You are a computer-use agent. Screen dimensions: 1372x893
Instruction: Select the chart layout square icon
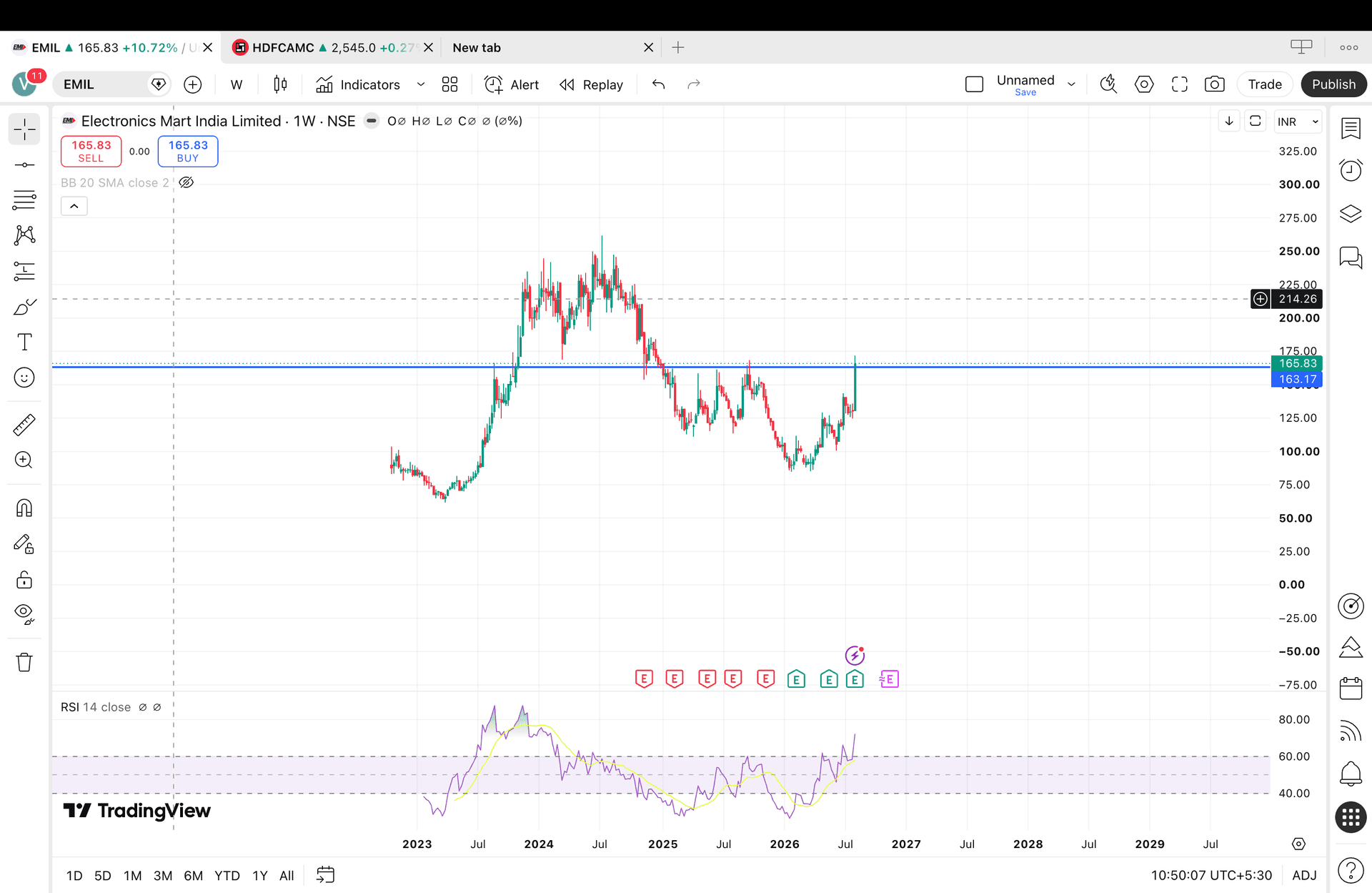click(974, 84)
